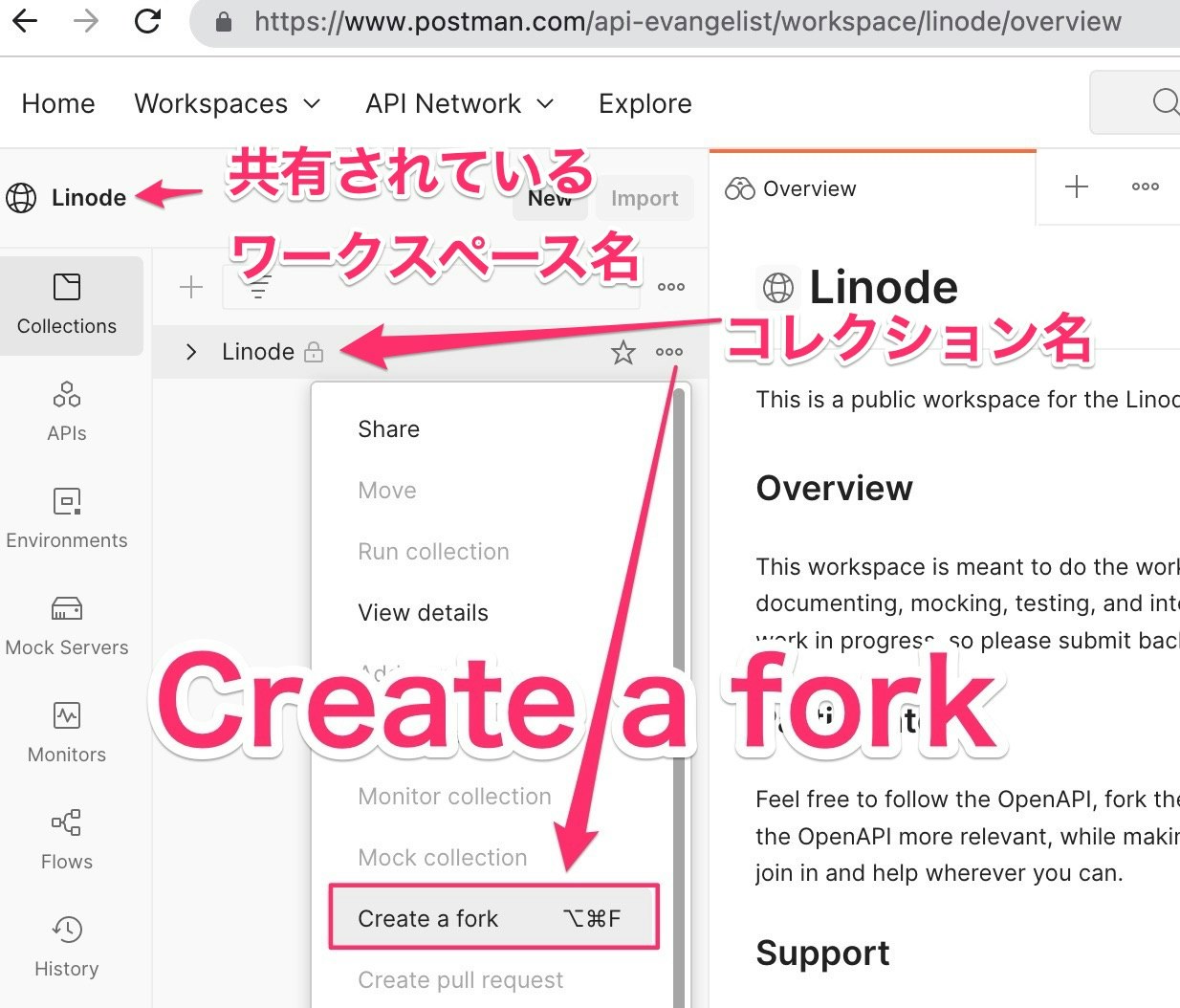Select the Flows icon in the sidebar
This screenshot has width=1180, height=1008.
pos(65,837)
